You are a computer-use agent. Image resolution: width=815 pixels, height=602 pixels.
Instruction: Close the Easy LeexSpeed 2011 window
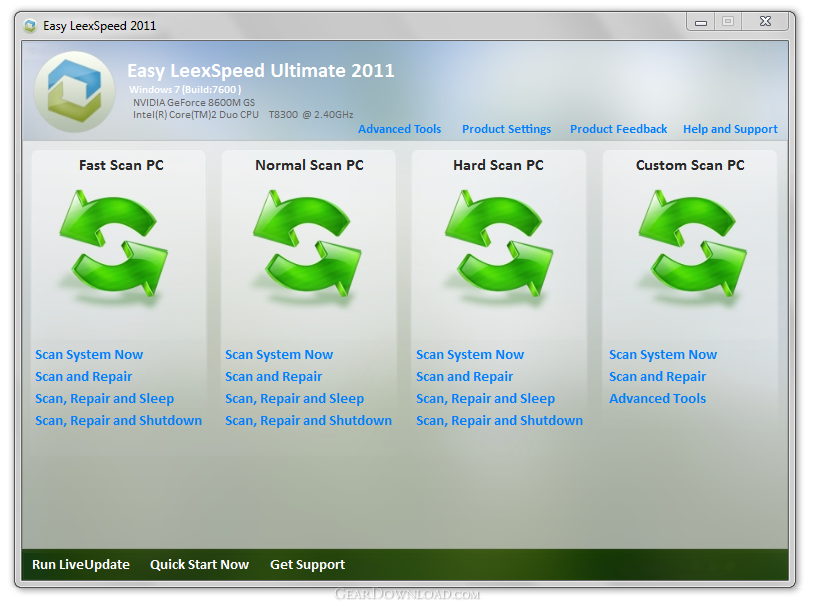(x=765, y=21)
